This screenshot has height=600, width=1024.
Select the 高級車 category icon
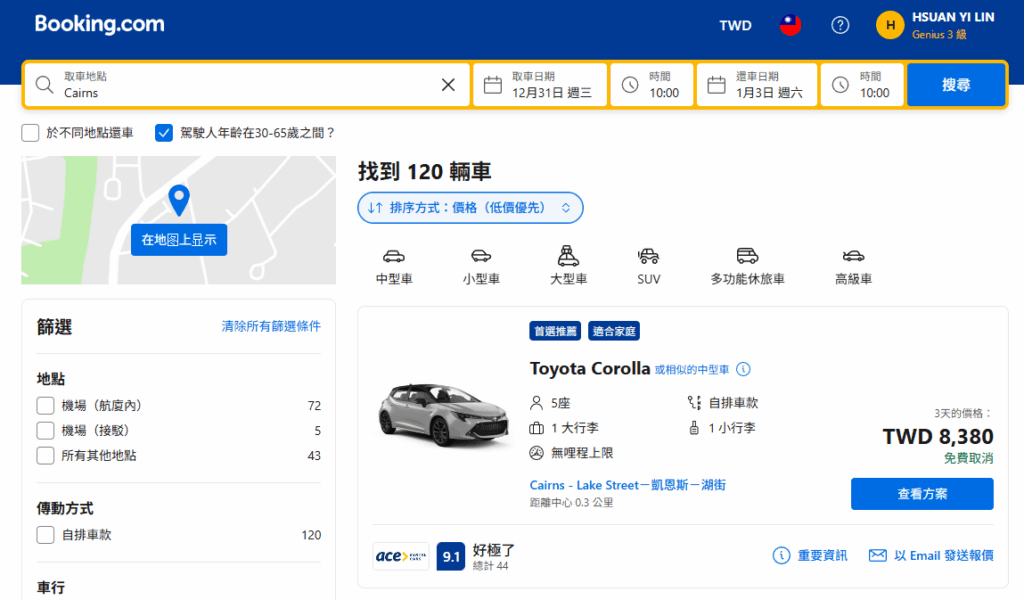(852, 262)
